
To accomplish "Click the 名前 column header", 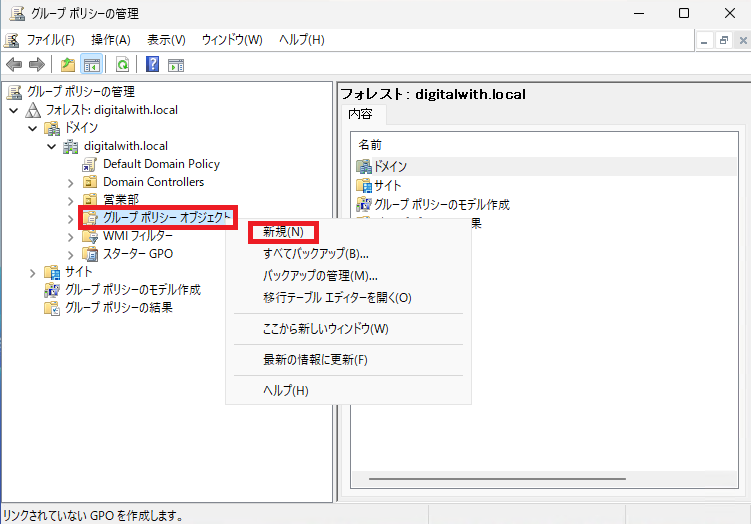I will point(370,145).
